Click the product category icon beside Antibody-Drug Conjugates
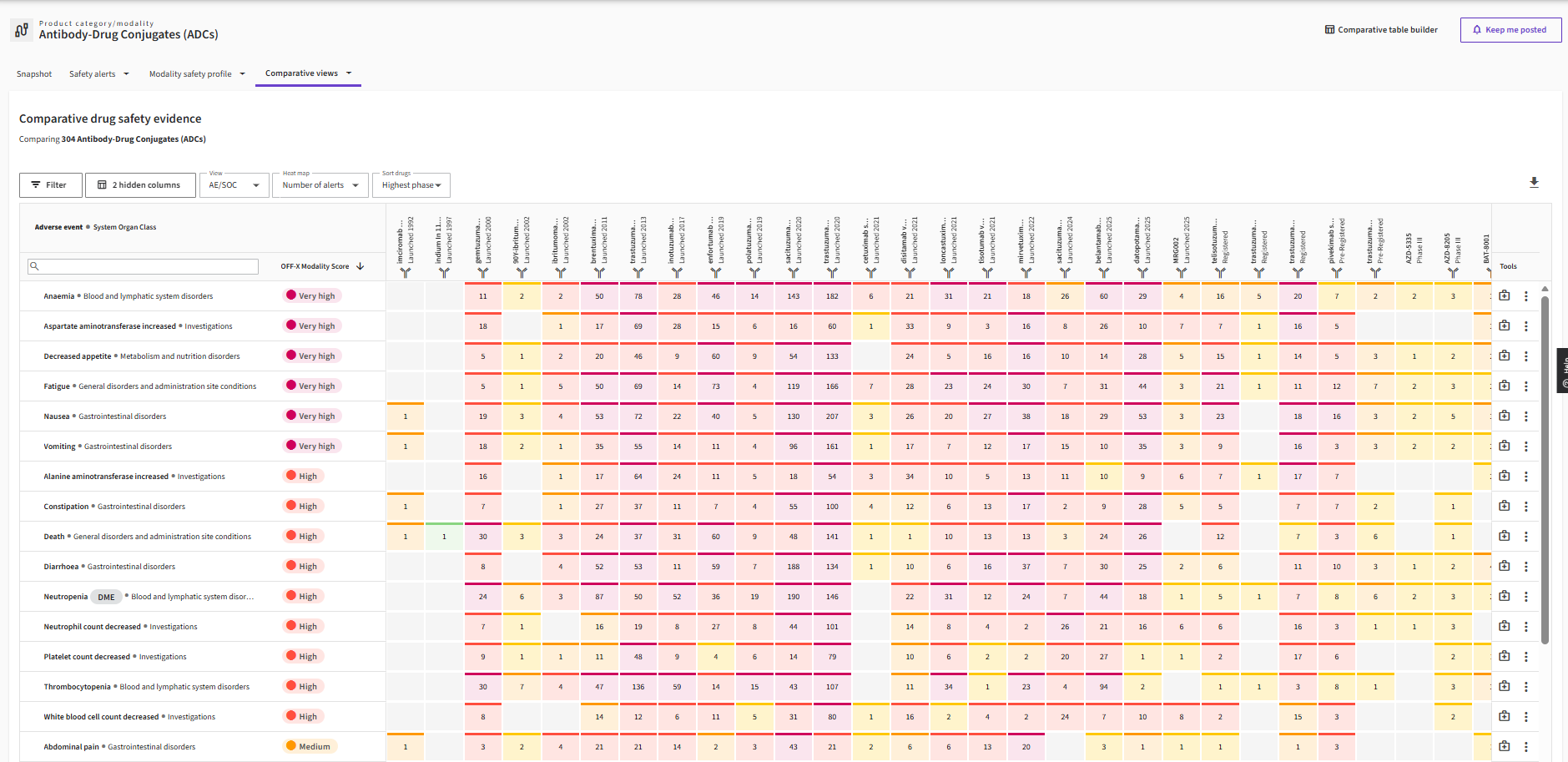The image size is (1568, 762). [x=22, y=30]
